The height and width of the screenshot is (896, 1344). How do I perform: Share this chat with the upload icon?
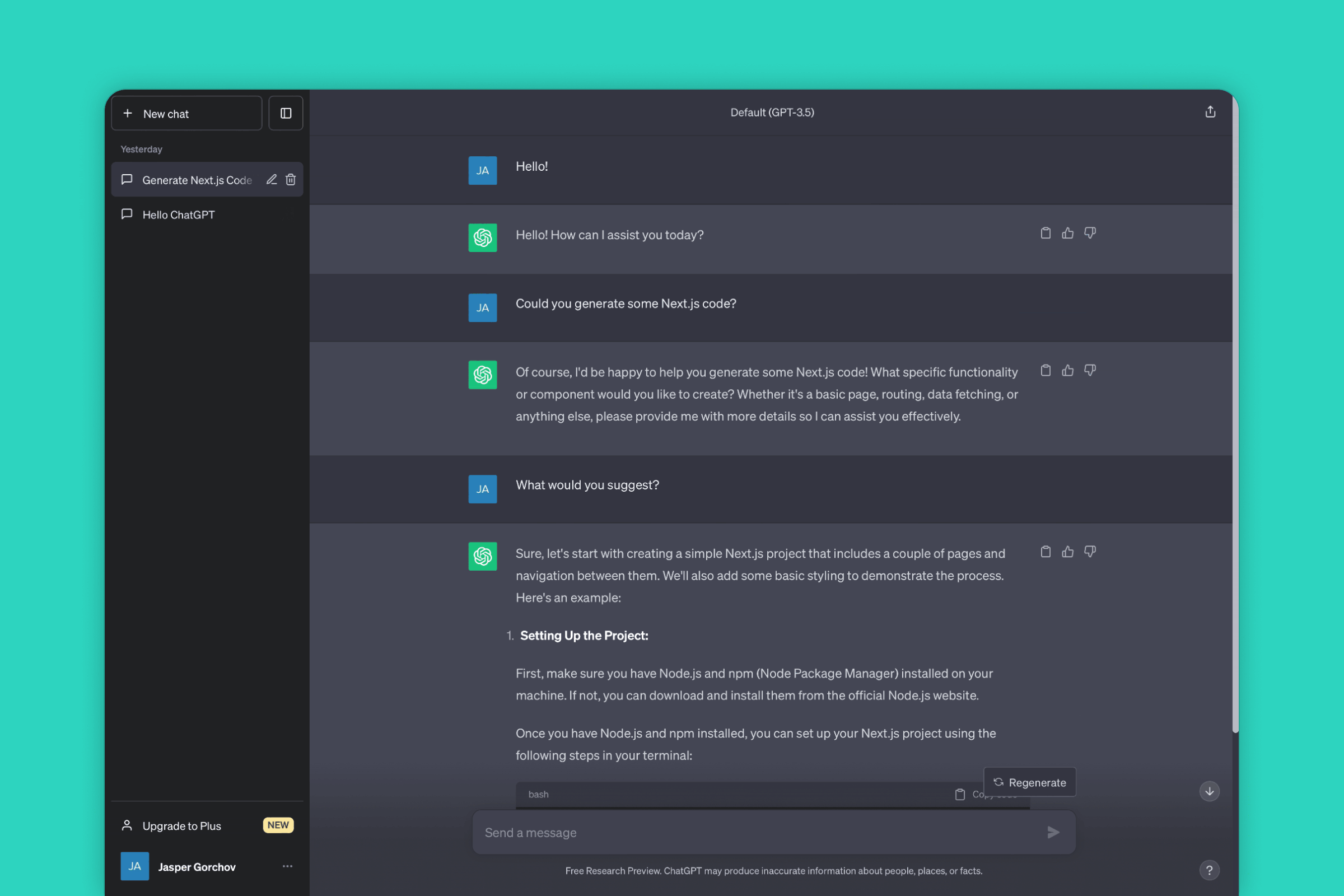(x=1210, y=112)
